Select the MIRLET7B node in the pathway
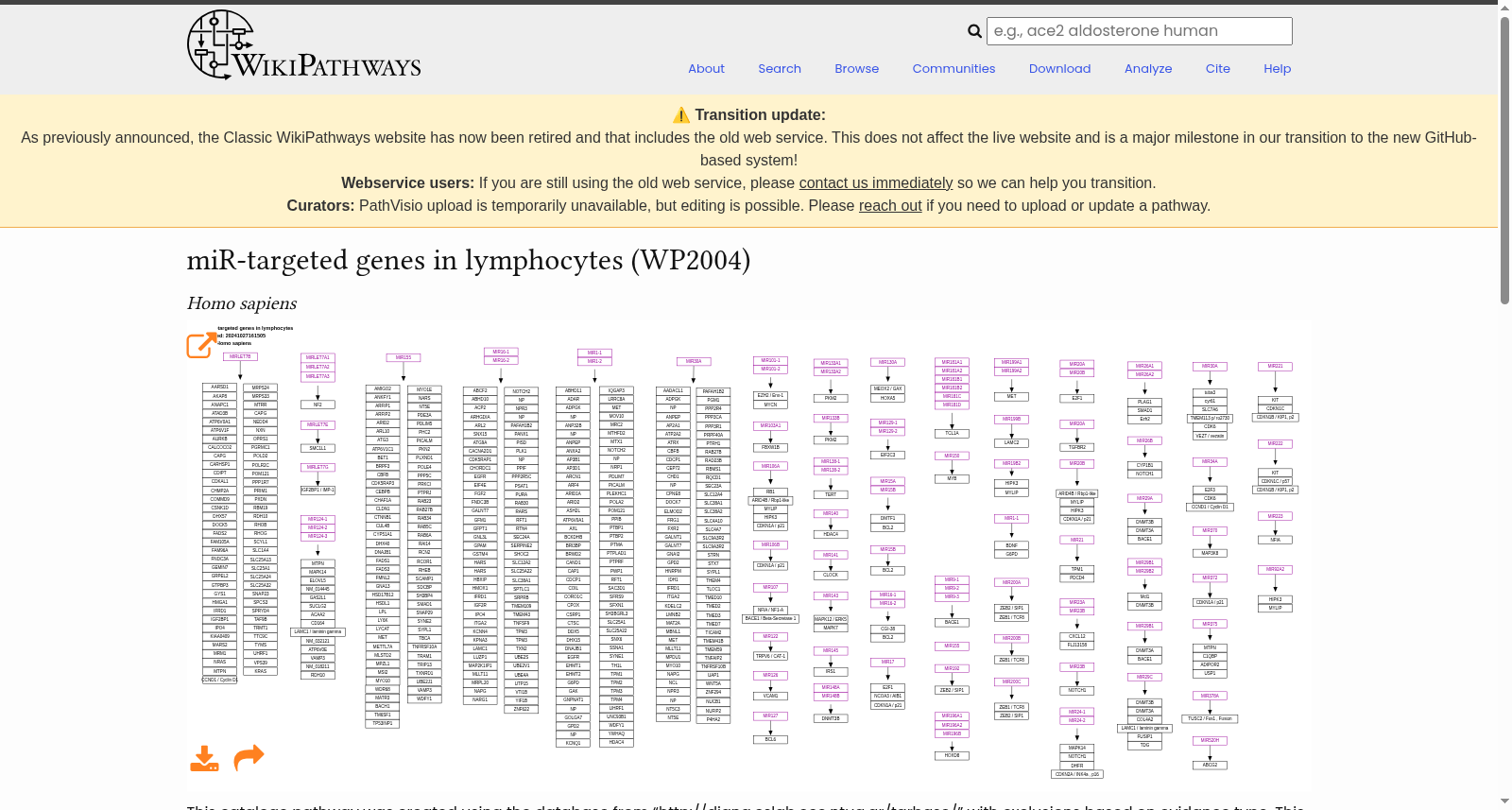 pos(239,357)
